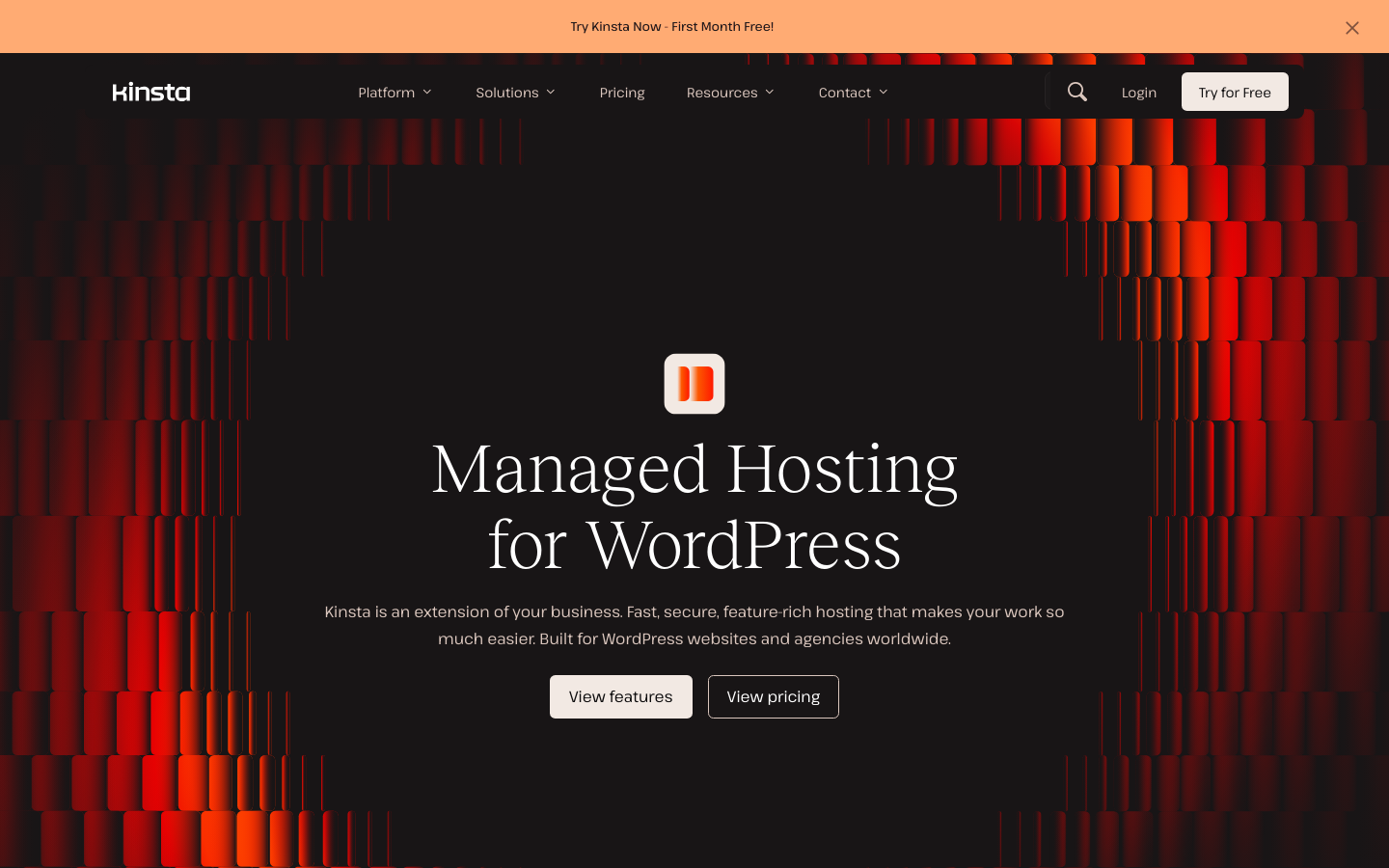
Task: Click the View features button
Action: [620, 696]
